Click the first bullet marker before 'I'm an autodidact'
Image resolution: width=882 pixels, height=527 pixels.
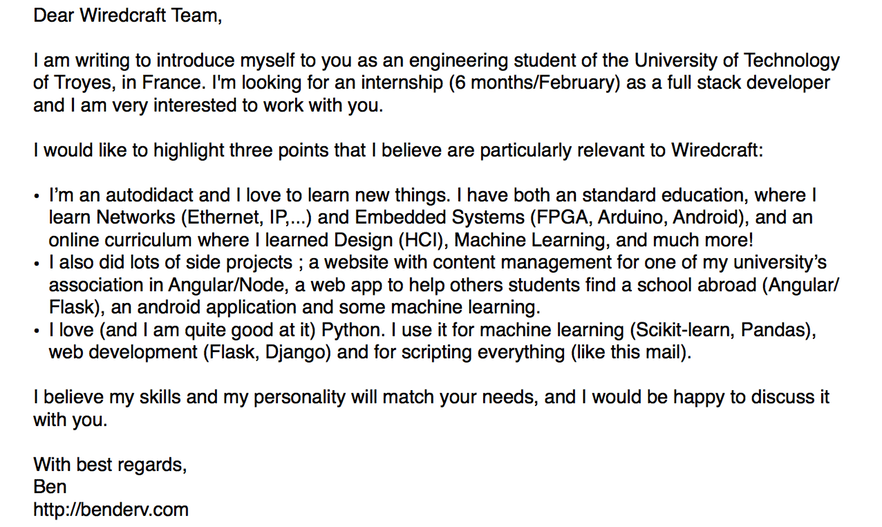[37, 197]
